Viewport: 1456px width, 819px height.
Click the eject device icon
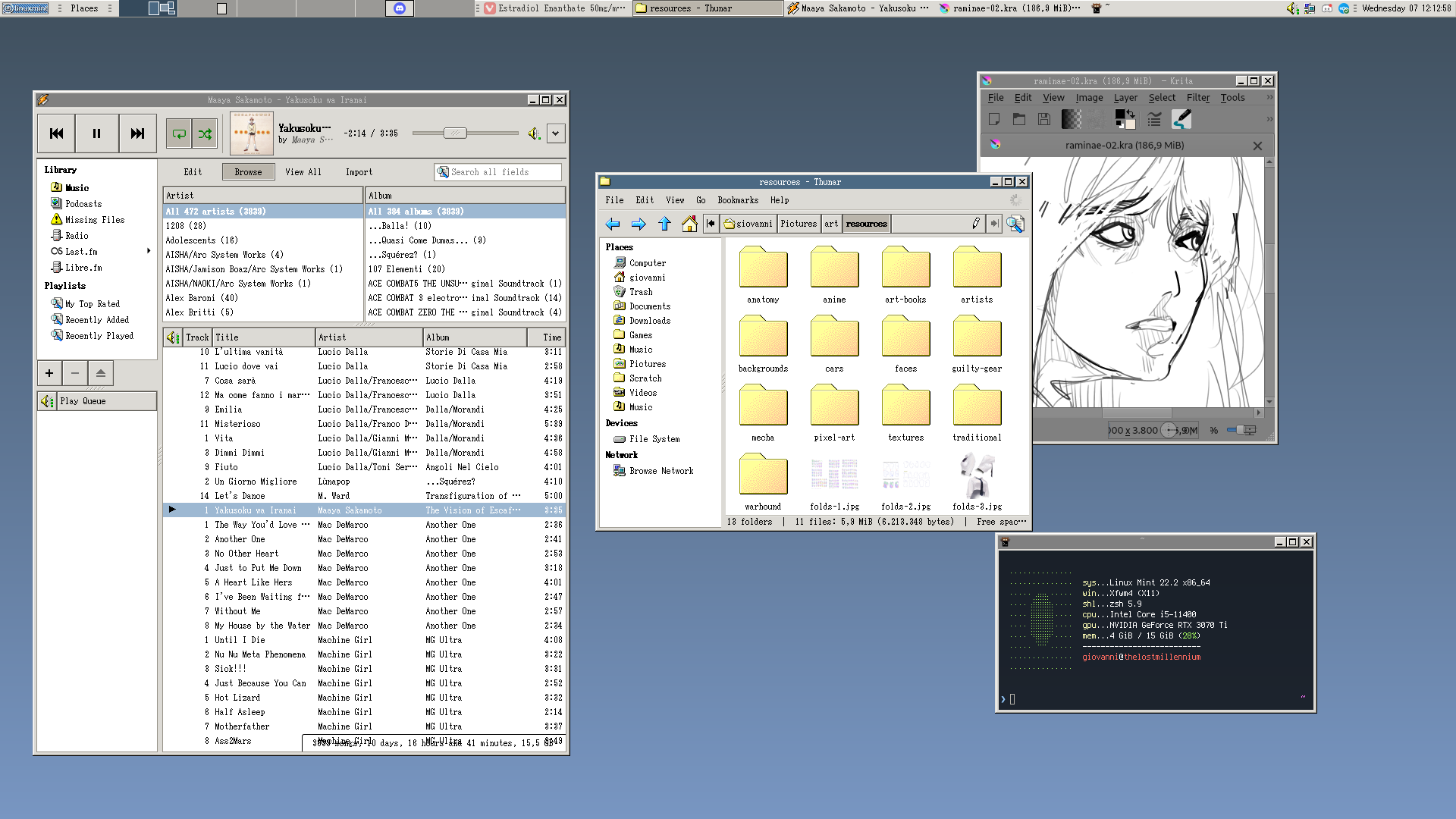pos(100,373)
